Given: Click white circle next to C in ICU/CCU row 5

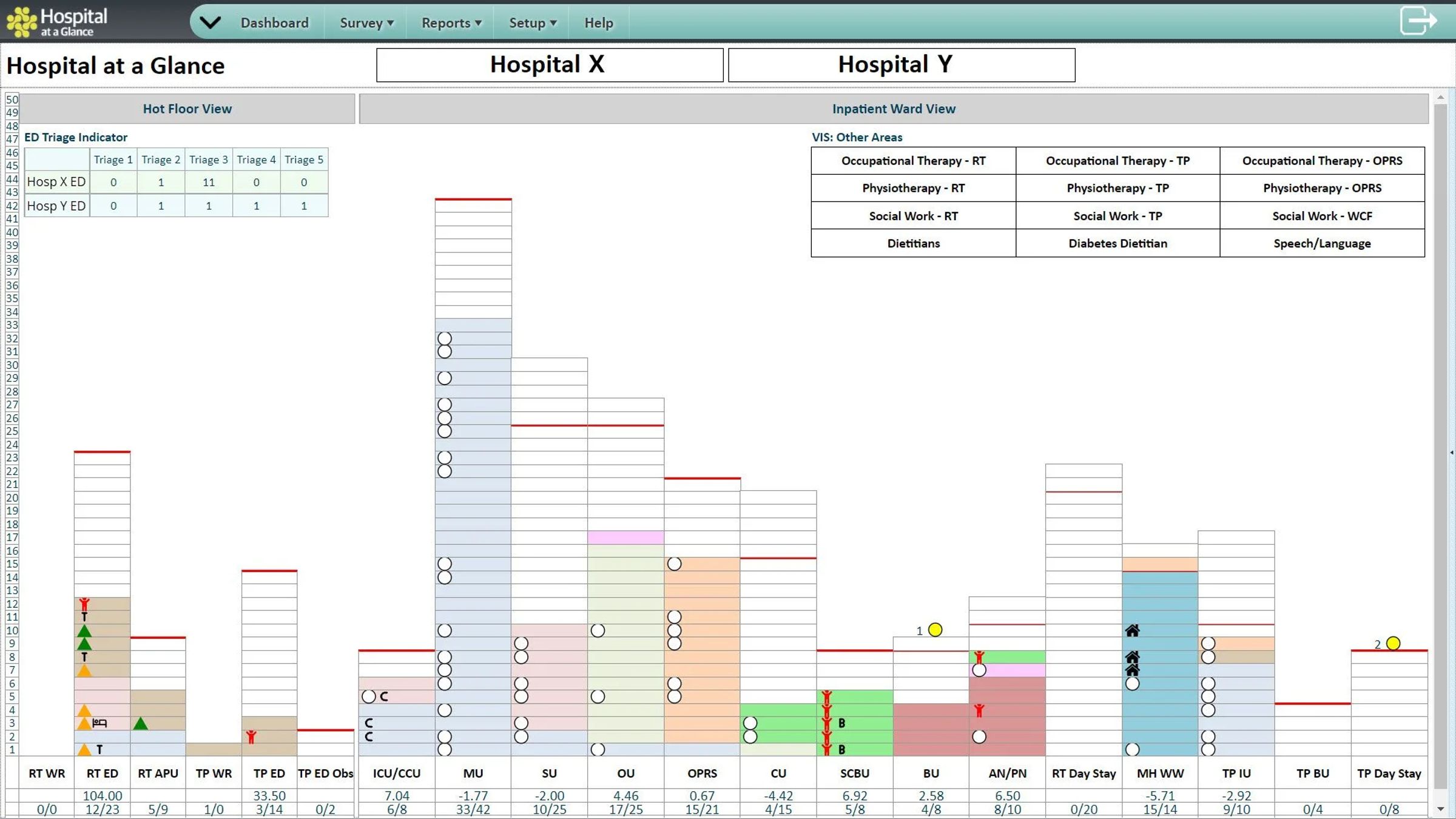Looking at the screenshot, I should (368, 696).
